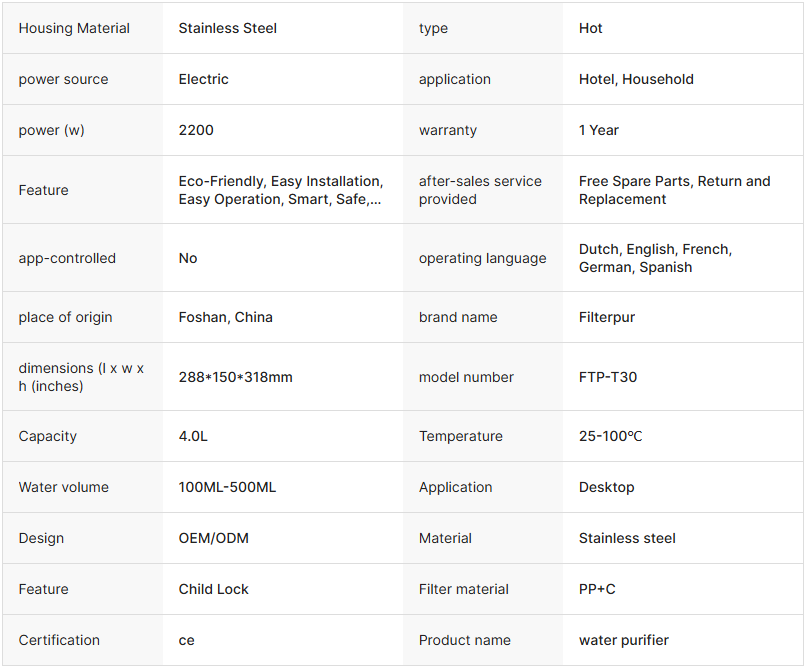Click the Filterpur brand name value
This screenshot has height=669, width=807.
click(607, 317)
